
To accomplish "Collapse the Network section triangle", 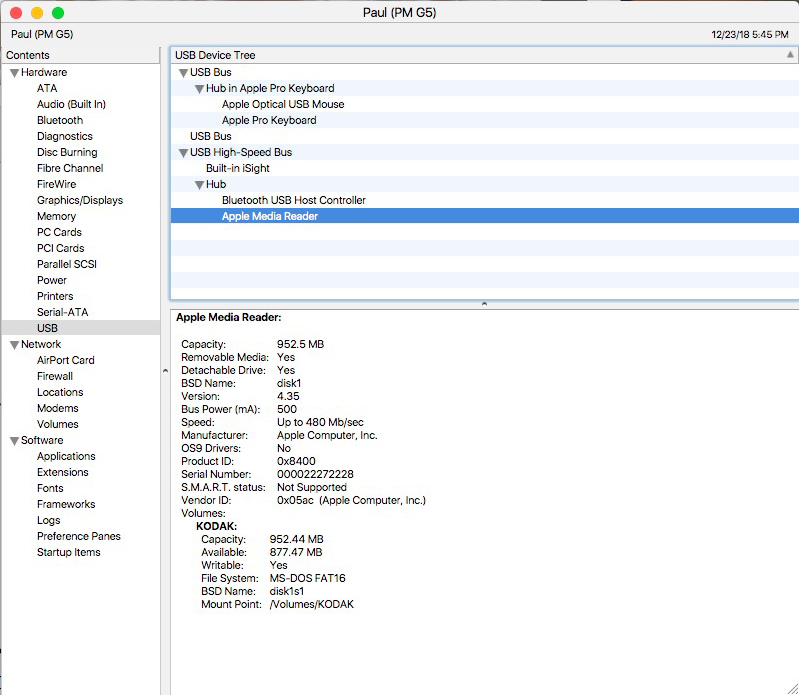I will pos(14,345).
